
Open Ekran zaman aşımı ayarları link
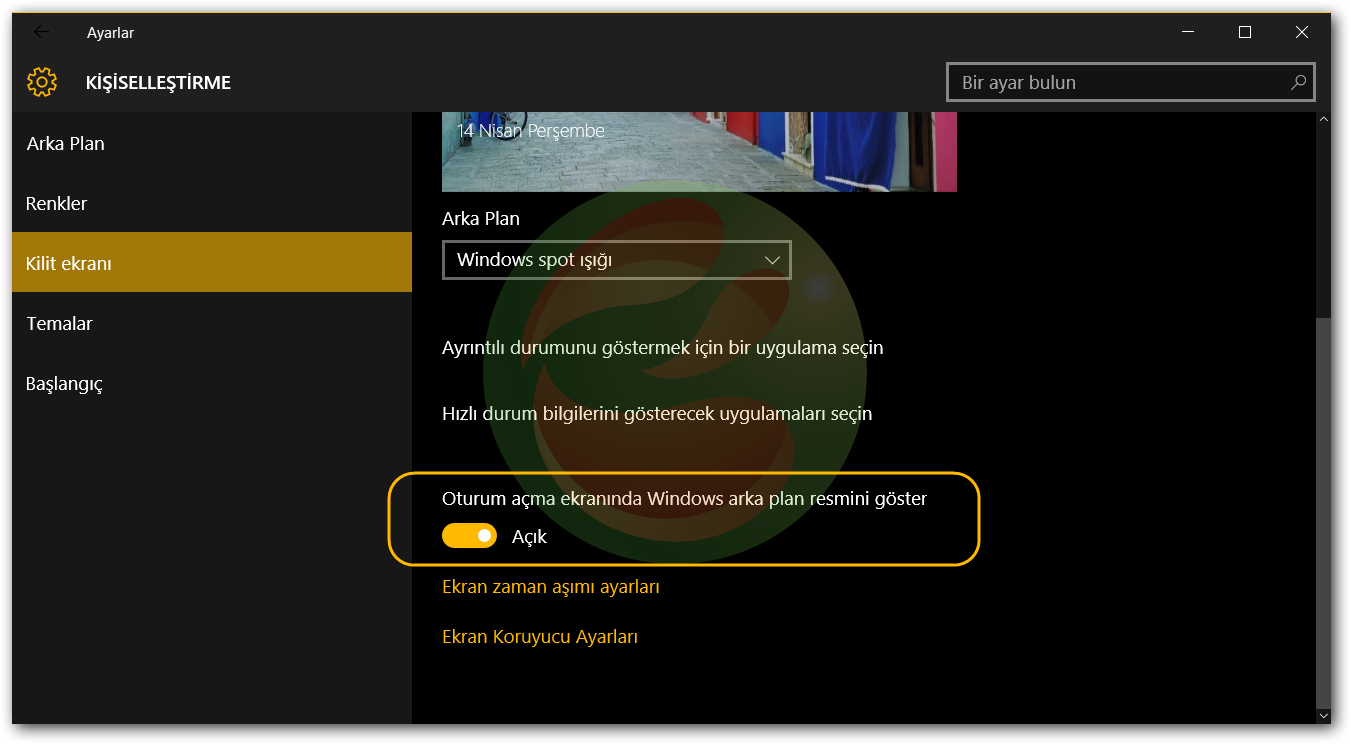551,587
